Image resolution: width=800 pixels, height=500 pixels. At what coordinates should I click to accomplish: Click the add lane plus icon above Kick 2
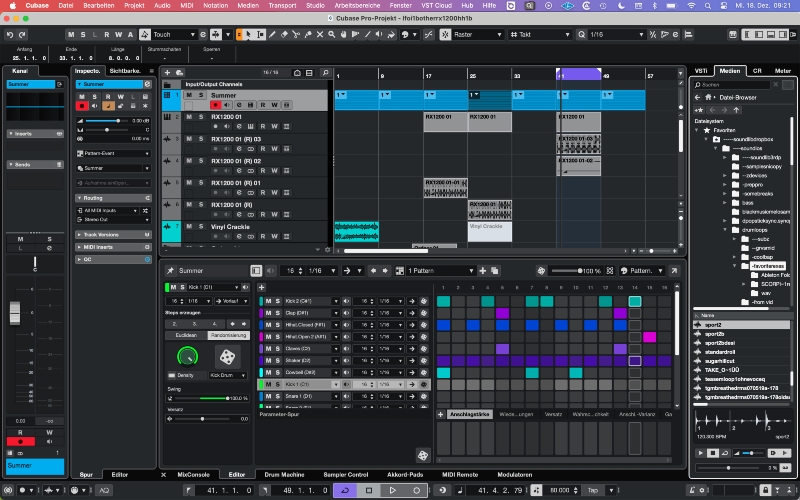click(263, 287)
